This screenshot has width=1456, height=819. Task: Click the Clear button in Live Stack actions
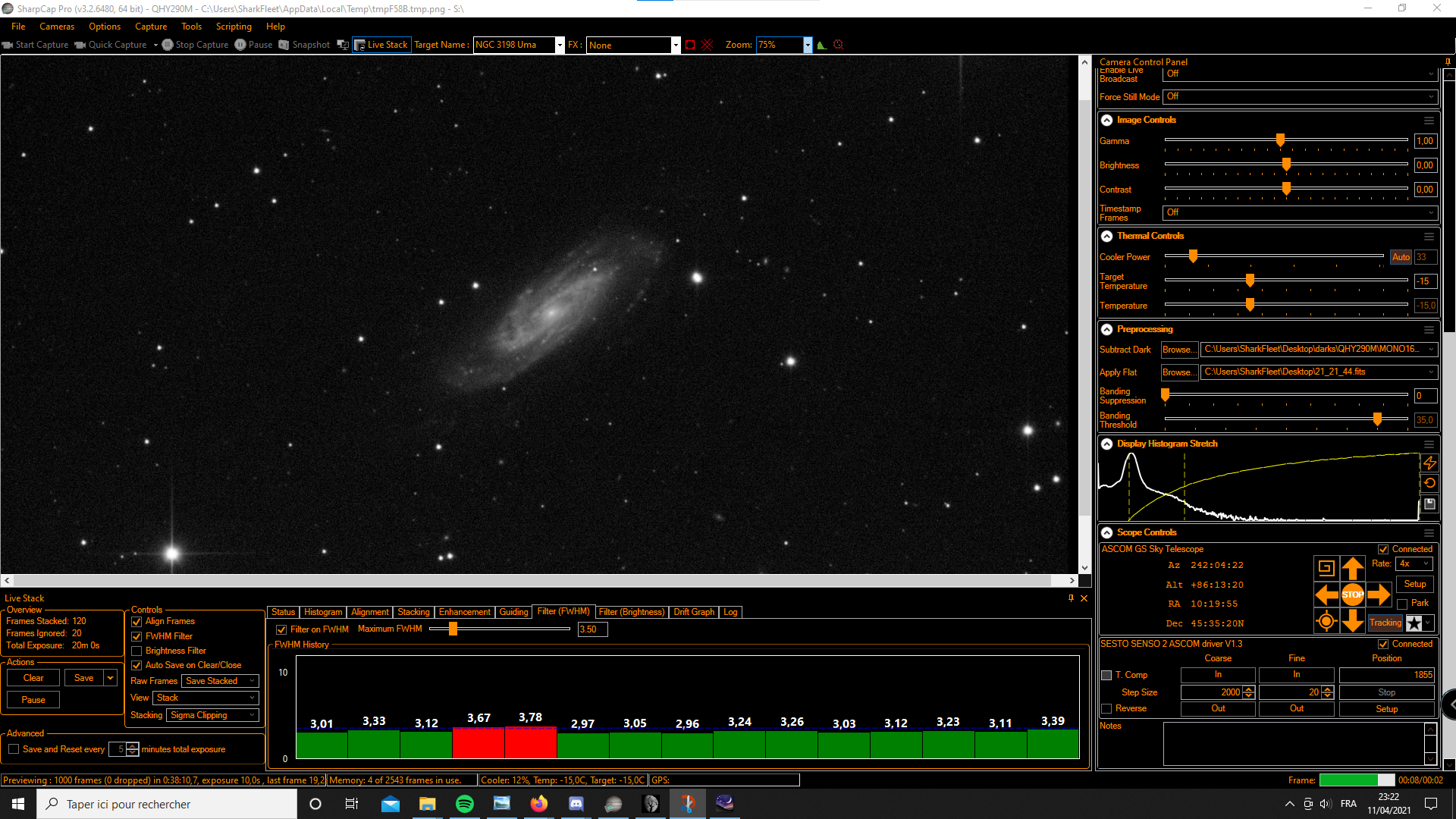[33, 678]
